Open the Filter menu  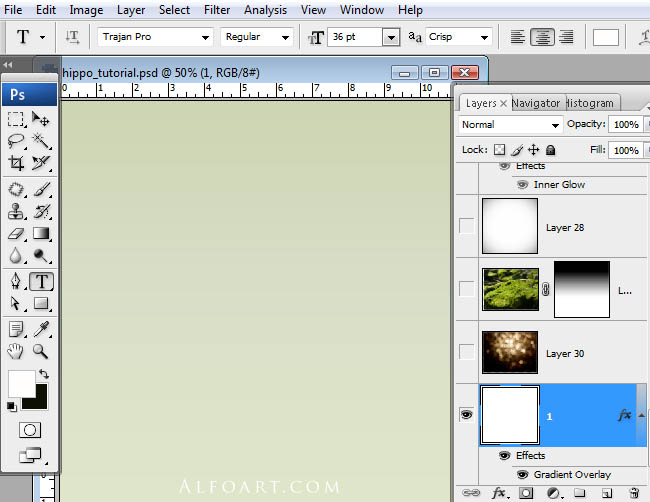point(217,10)
